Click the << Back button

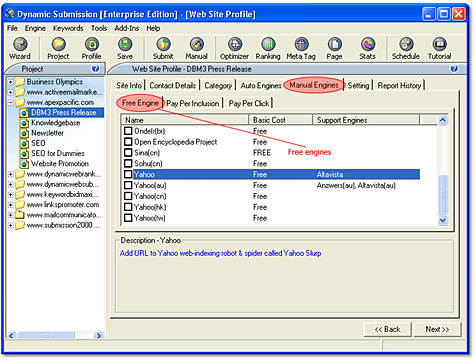pos(388,329)
